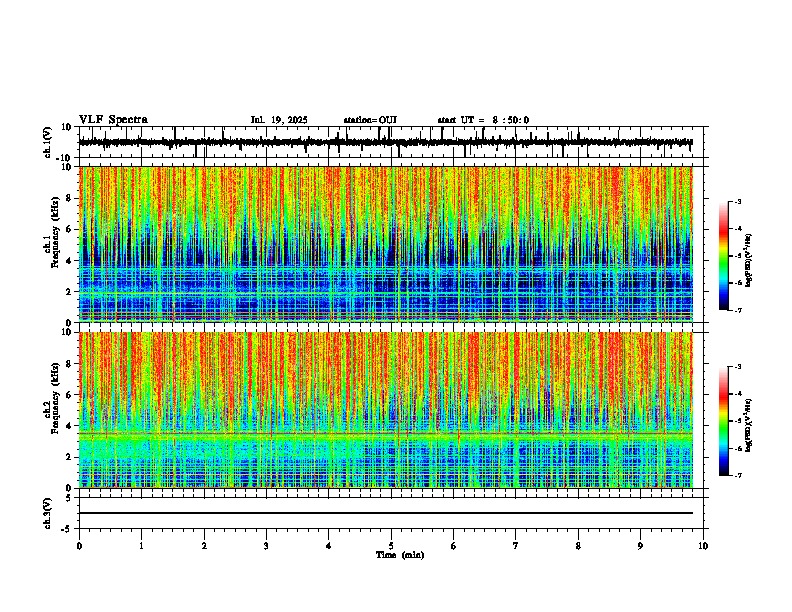
Task: Click the "9" tick on the time axis
Action: 640,546
